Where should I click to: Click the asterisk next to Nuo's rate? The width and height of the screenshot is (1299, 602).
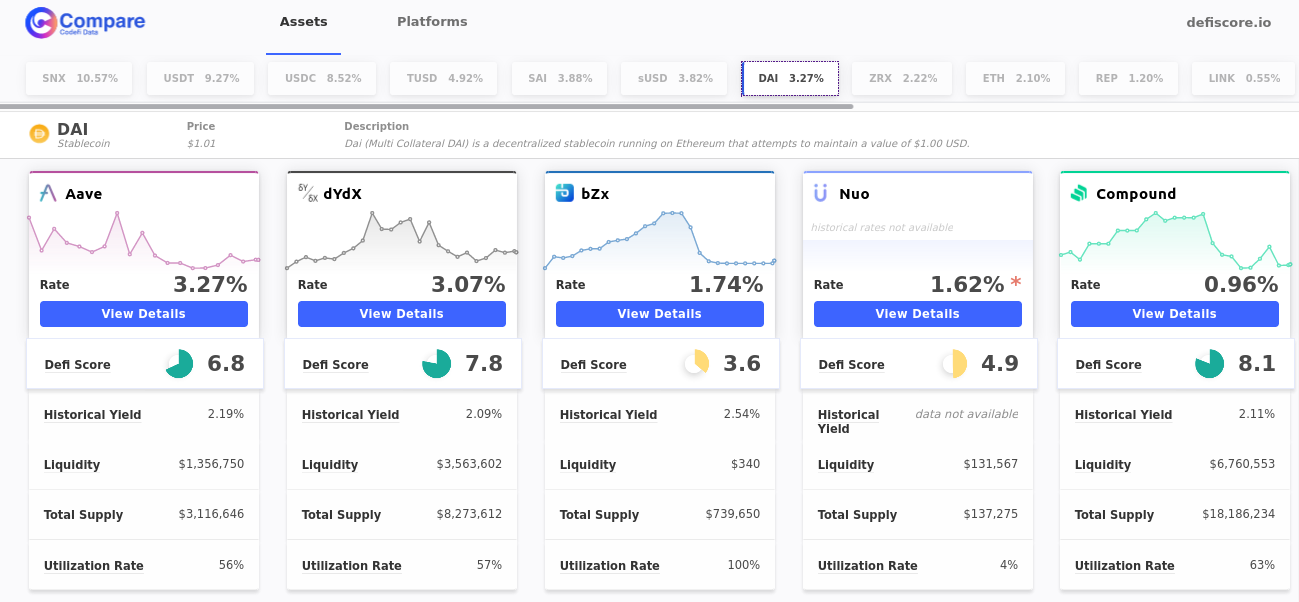pos(1016,283)
